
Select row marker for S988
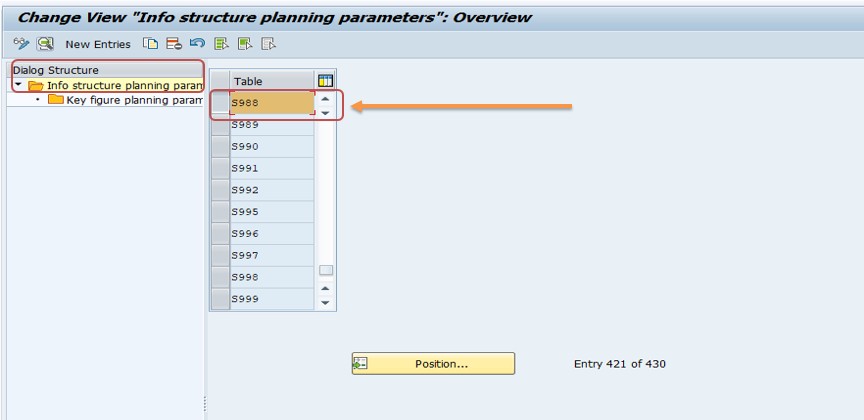pos(221,103)
